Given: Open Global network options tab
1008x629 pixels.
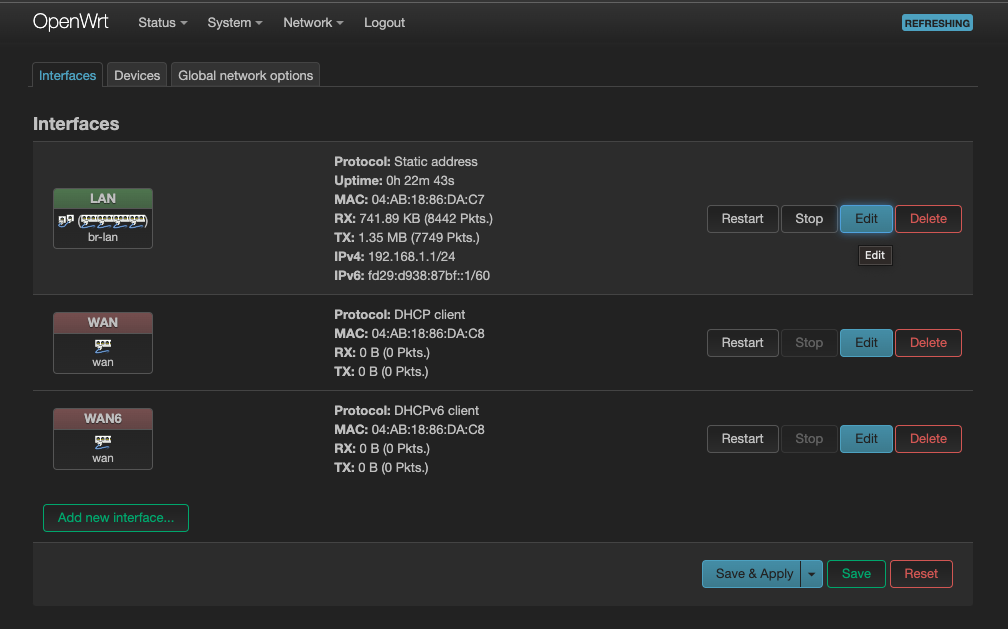Looking at the screenshot, I should click(246, 75).
